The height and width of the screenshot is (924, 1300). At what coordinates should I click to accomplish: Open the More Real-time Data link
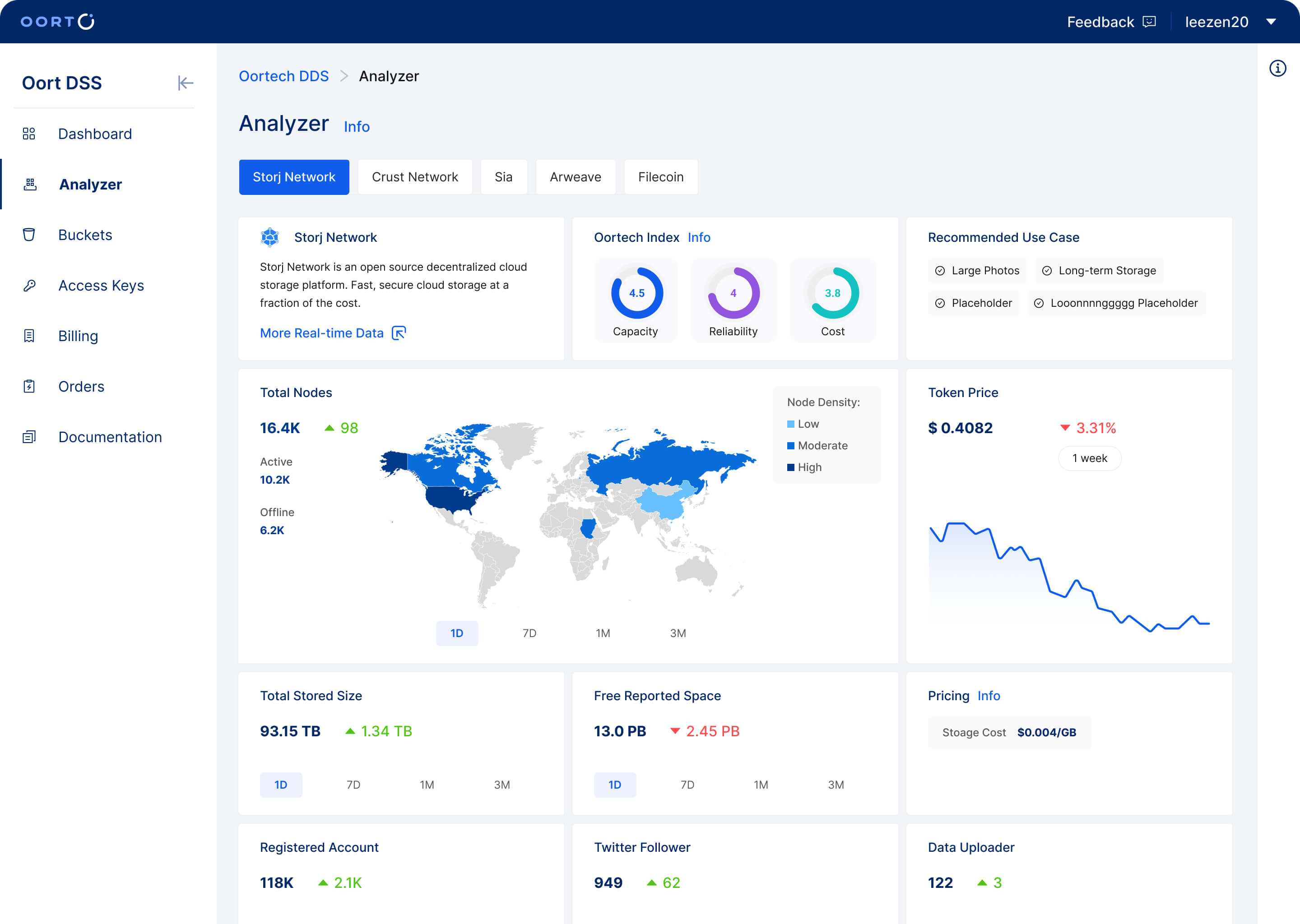(x=322, y=333)
